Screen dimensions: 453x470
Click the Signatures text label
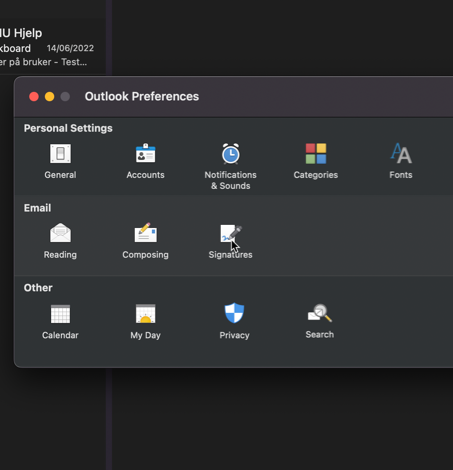[x=230, y=255]
